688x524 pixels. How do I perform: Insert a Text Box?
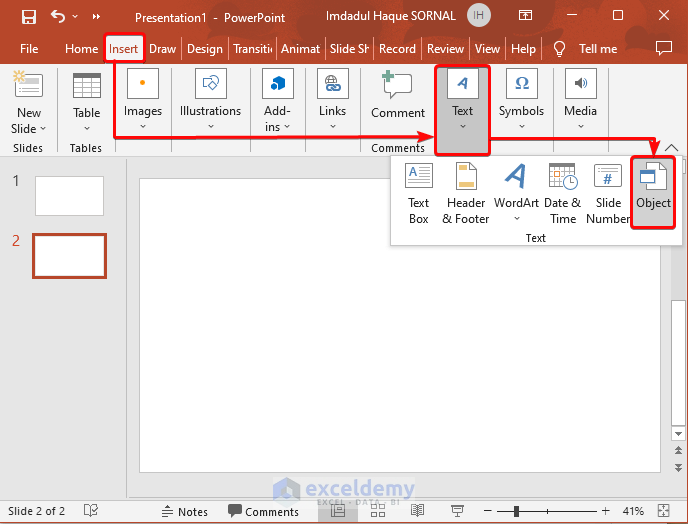coord(419,194)
